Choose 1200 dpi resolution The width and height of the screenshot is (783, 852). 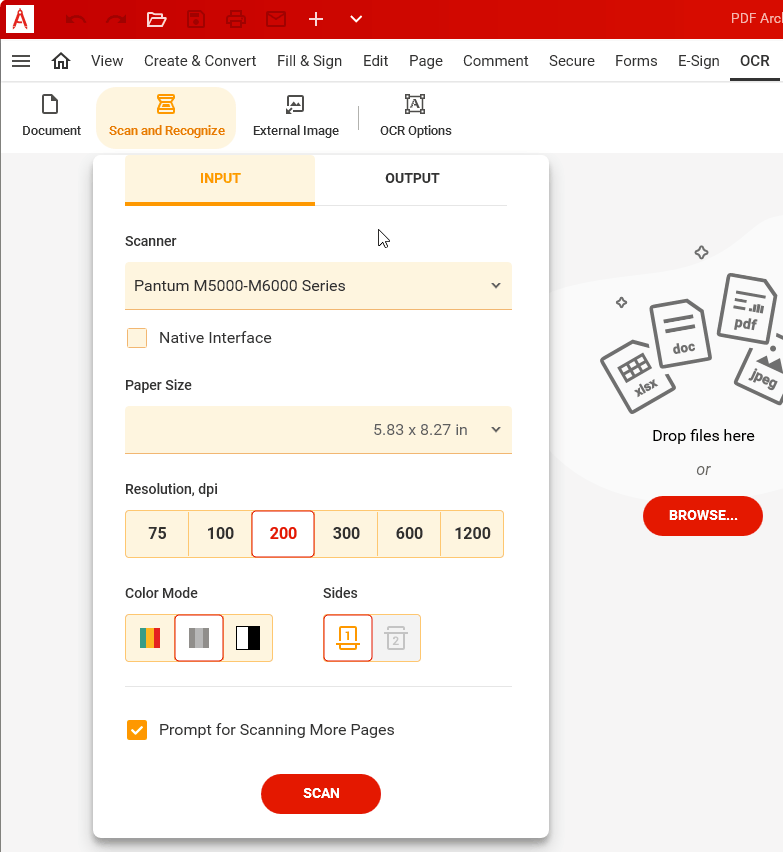pyautogui.click(x=472, y=534)
